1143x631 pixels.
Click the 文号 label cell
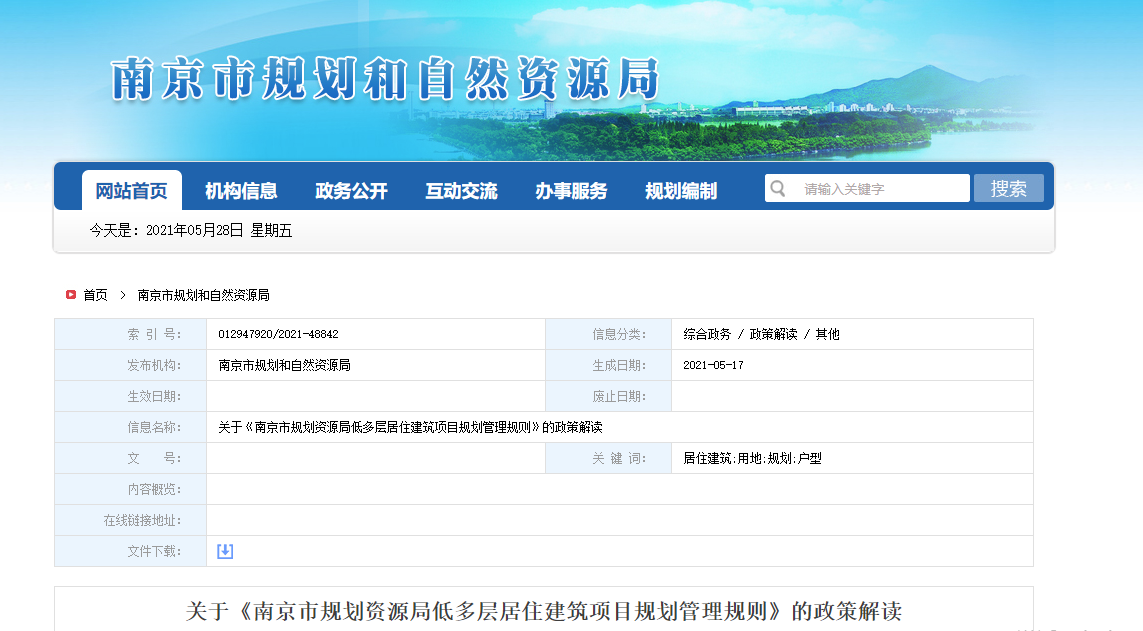[130, 458]
